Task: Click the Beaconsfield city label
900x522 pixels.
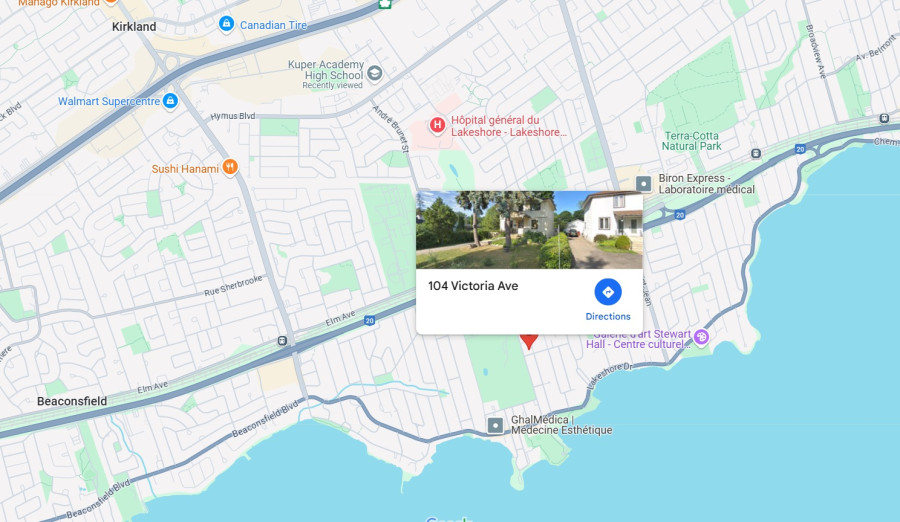Action: [72, 401]
